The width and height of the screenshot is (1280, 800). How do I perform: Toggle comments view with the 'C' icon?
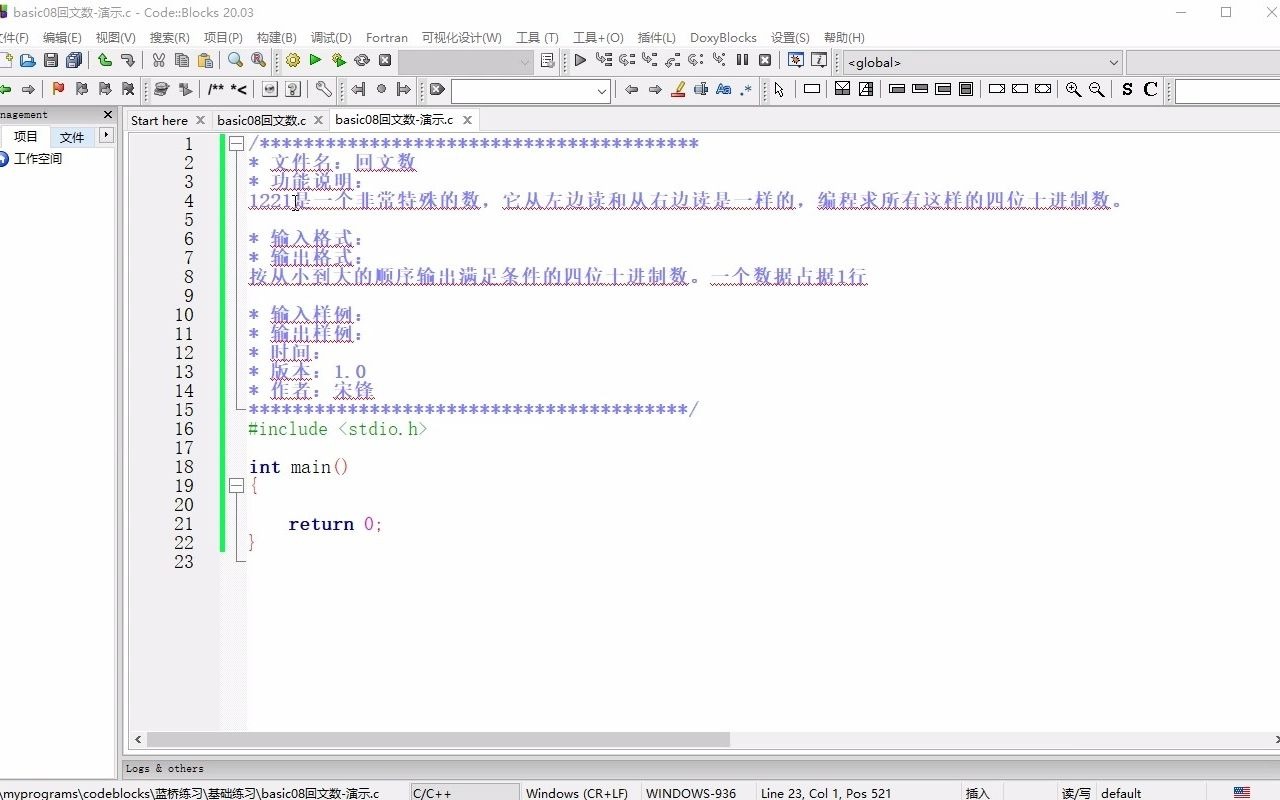coord(1151,89)
